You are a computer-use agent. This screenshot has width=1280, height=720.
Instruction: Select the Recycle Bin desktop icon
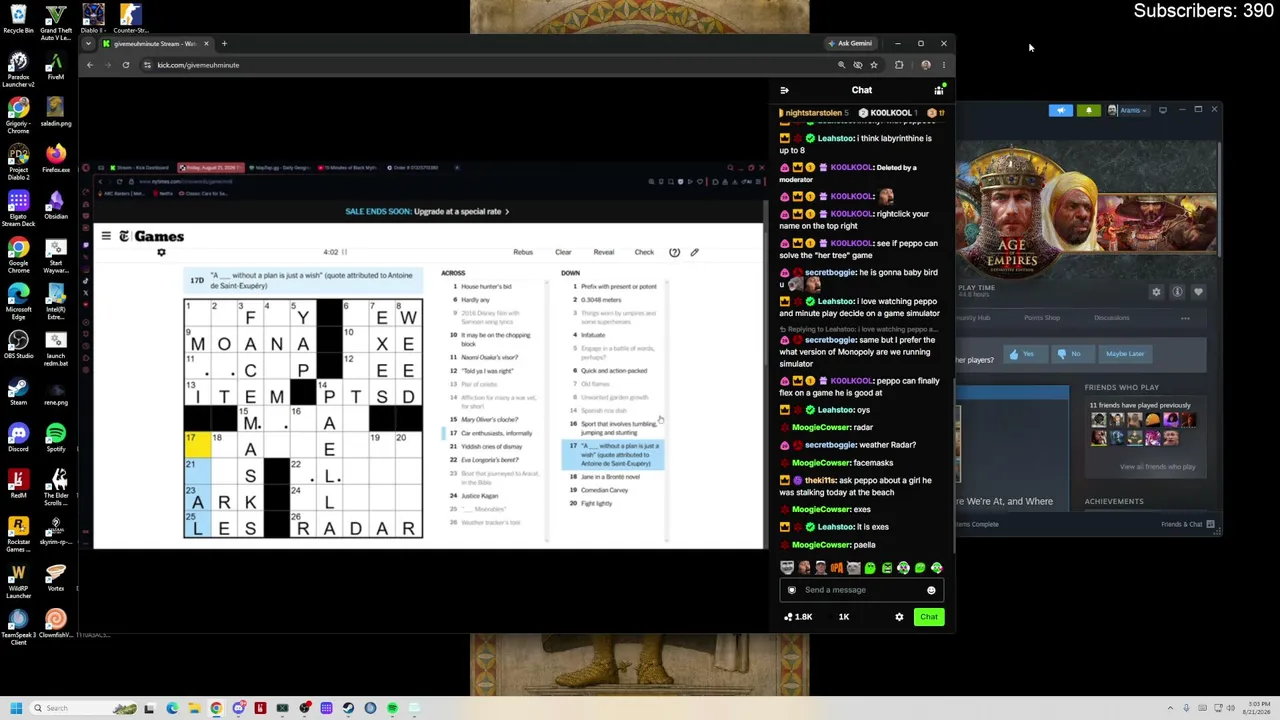(18, 20)
